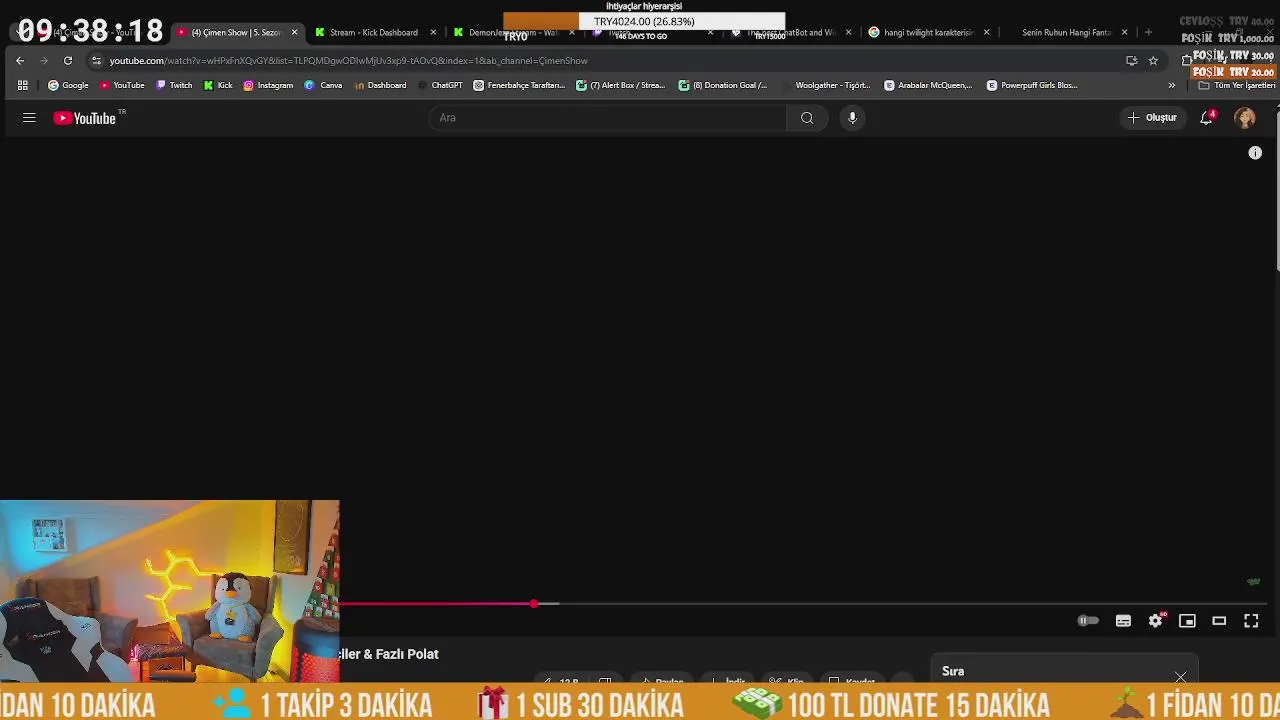Open the Arabalar McQueen bookmark
1280x720 pixels.
point(928,85)
